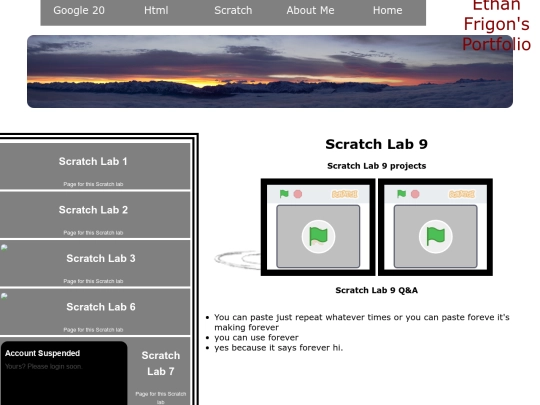Click Scratch logo in second project header
The height and width of the screenshot is (405, 540).
point(462,194)
